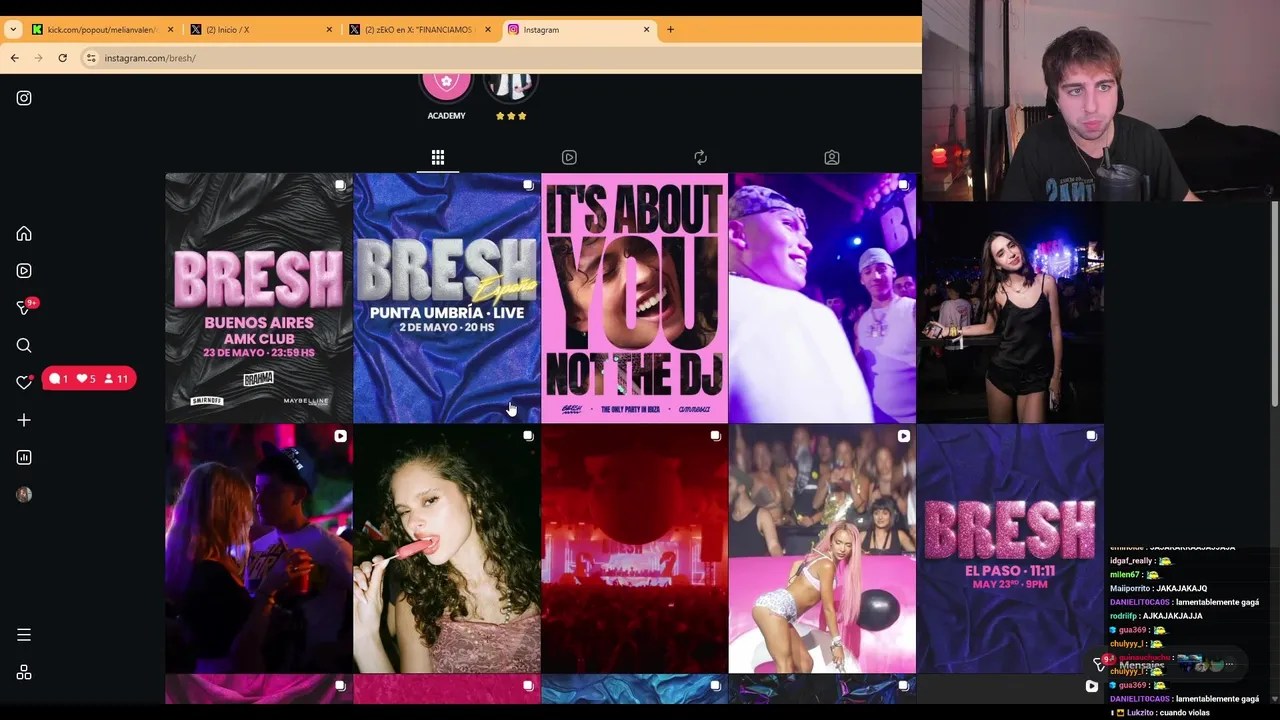Open site information icon in address bar
The image size is (1280, 720).
pos(91,58)
